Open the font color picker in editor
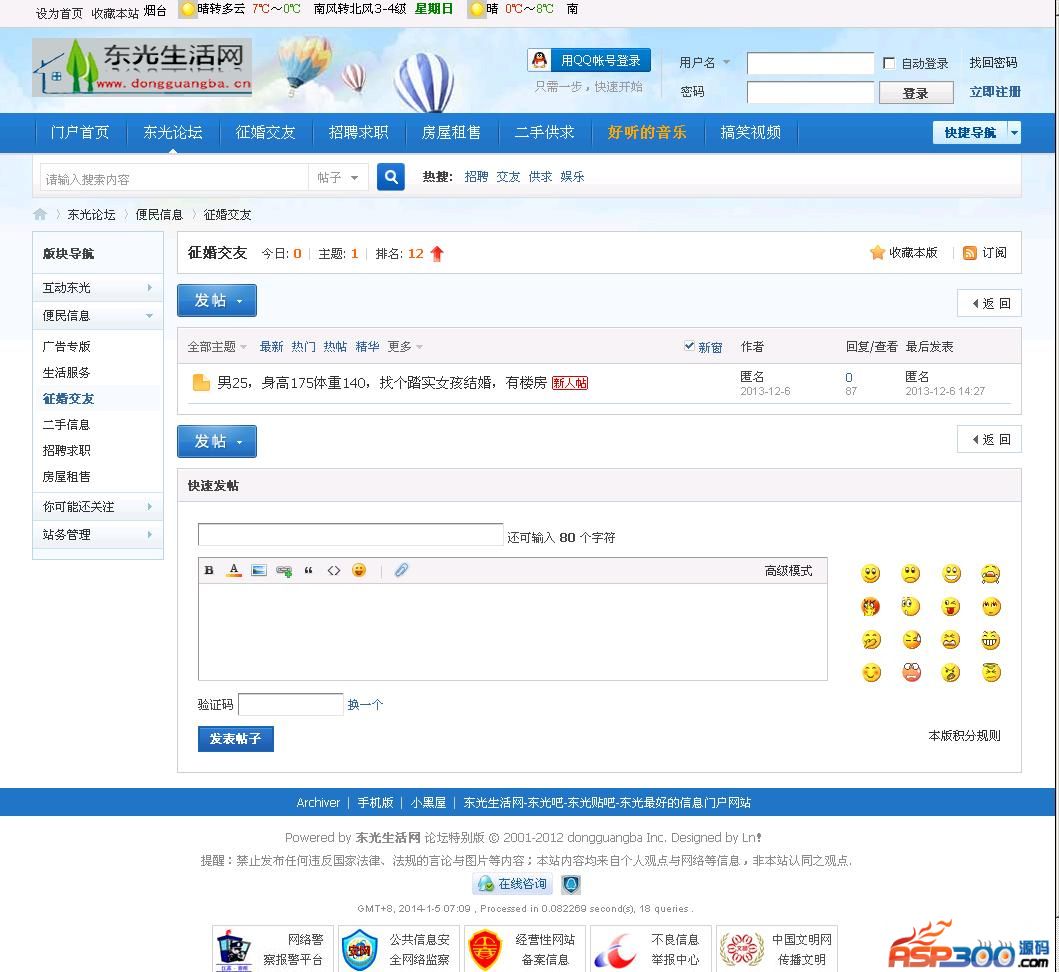The width and height of the screenshot is (1059, 972). coord(234,570)
